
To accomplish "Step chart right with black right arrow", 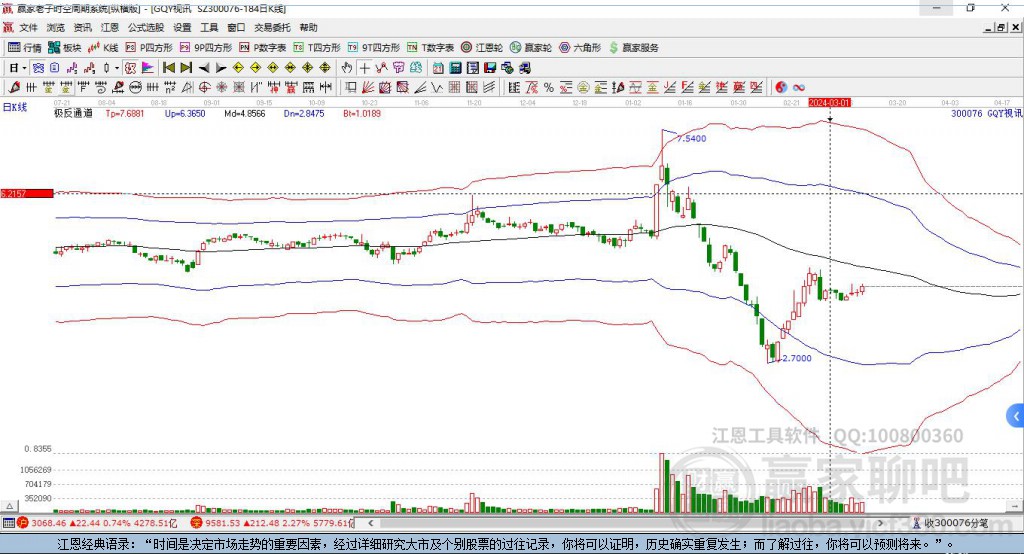I will click(x=221, y=68).
